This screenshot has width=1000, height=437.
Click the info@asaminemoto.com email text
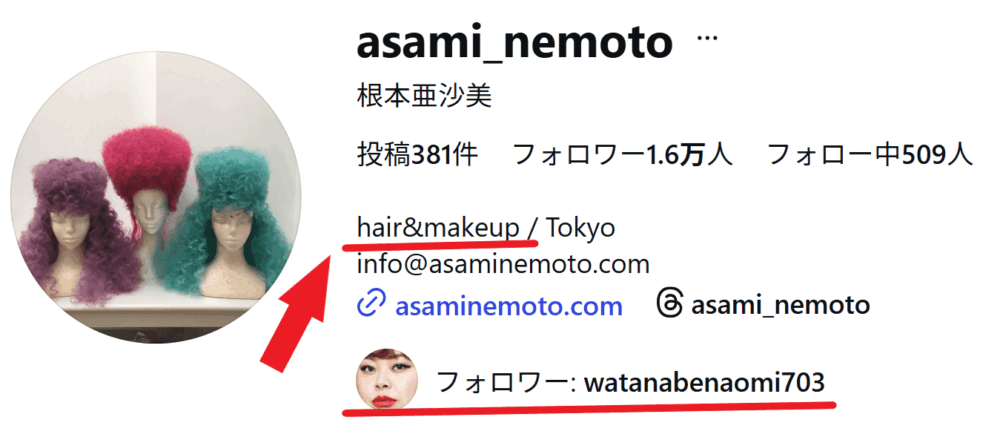click(503, 263)
